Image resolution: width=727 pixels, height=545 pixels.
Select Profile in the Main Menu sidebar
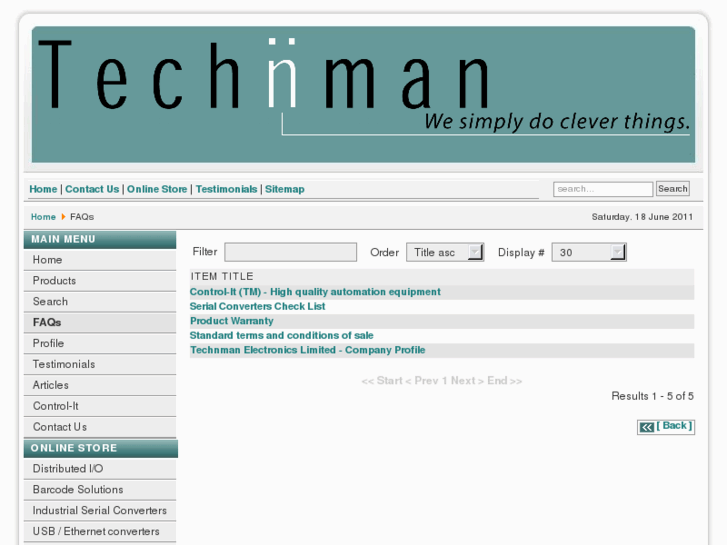[100, 343]
